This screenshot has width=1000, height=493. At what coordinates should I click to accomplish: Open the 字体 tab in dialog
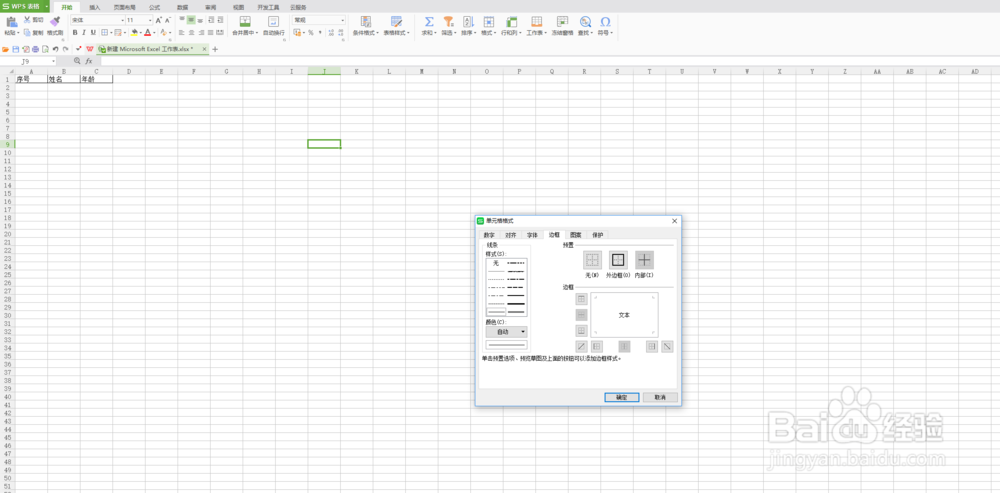[533, 235]
